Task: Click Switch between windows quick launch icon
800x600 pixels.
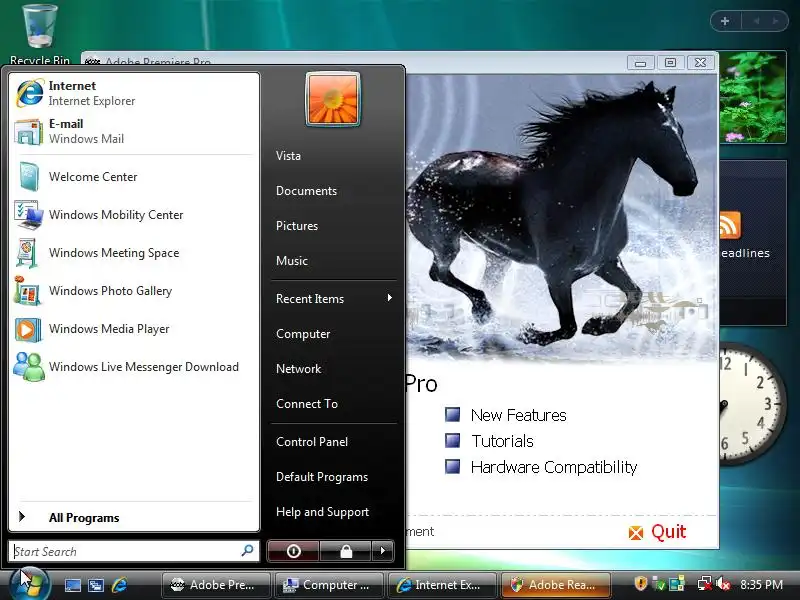Action: pyautogui.click(x=96, y=585)
